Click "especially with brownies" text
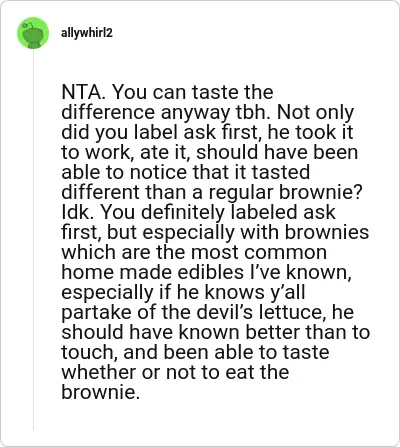The height and width of the screenshot is (447, 400). (256, 232)
